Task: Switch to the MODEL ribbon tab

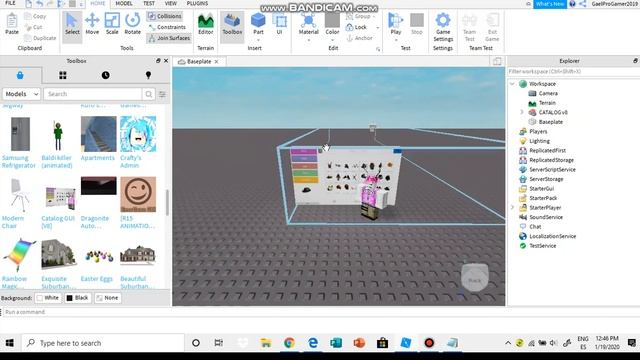Action: coord(124,3)
